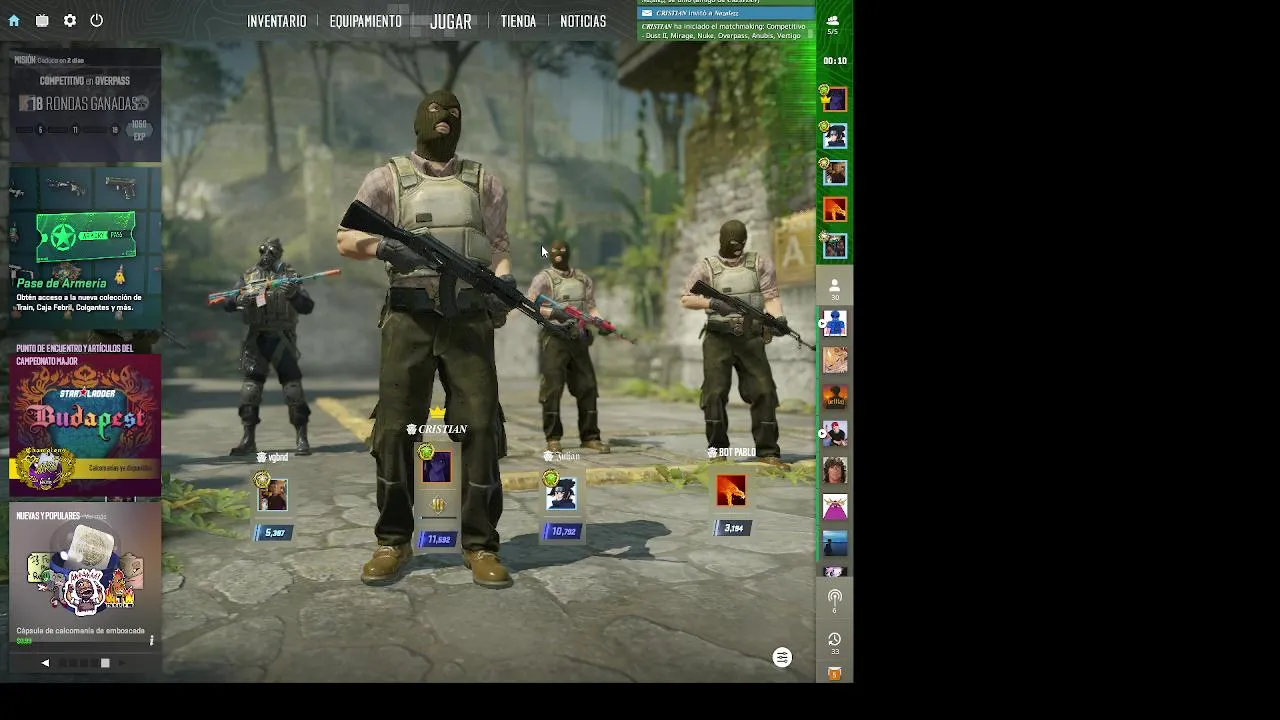
Task: Open the vgbnd player avatar
Action: click(273, 494)
